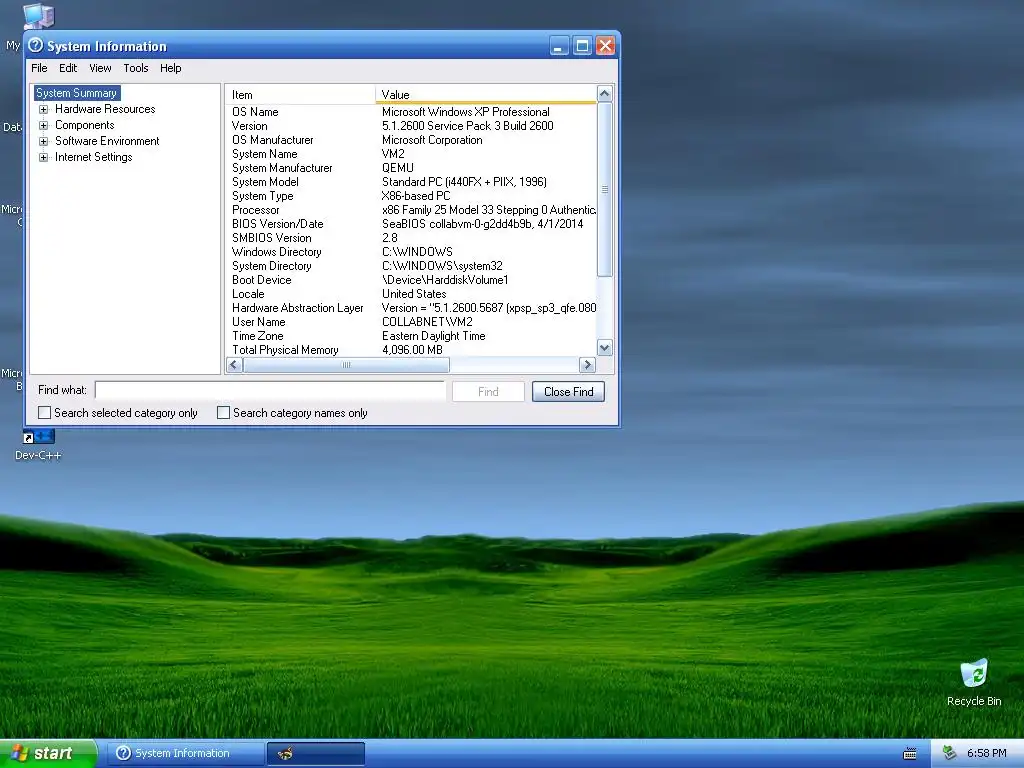Click the vertical scrollbar down arrow

click(605, 348)
